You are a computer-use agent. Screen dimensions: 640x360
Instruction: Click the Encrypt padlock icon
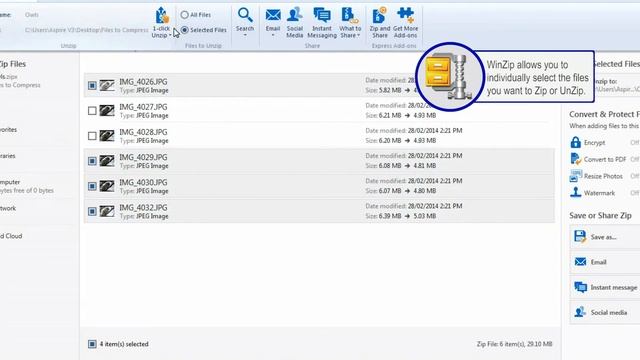576,142
